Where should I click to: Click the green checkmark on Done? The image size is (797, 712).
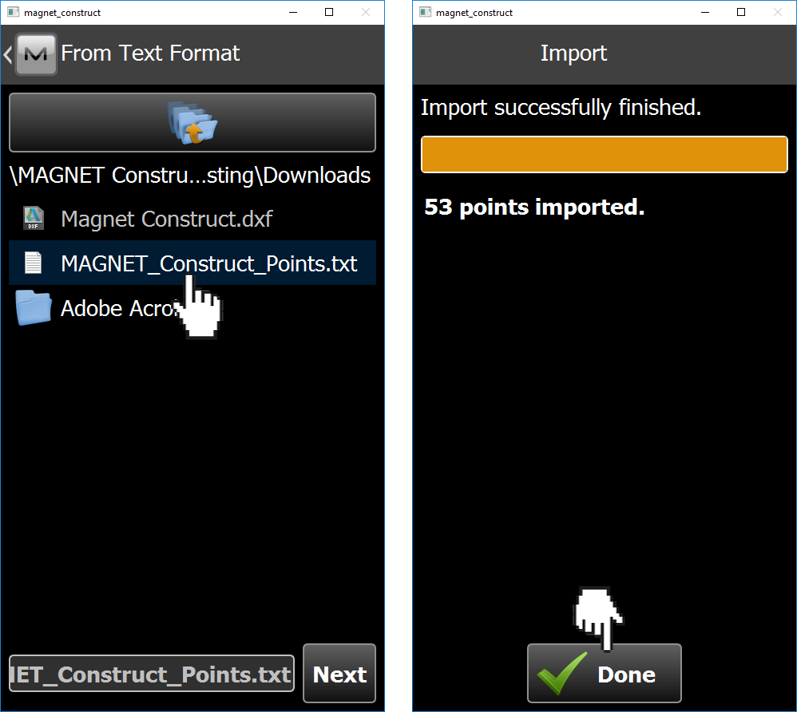click(x=562, y=672)
